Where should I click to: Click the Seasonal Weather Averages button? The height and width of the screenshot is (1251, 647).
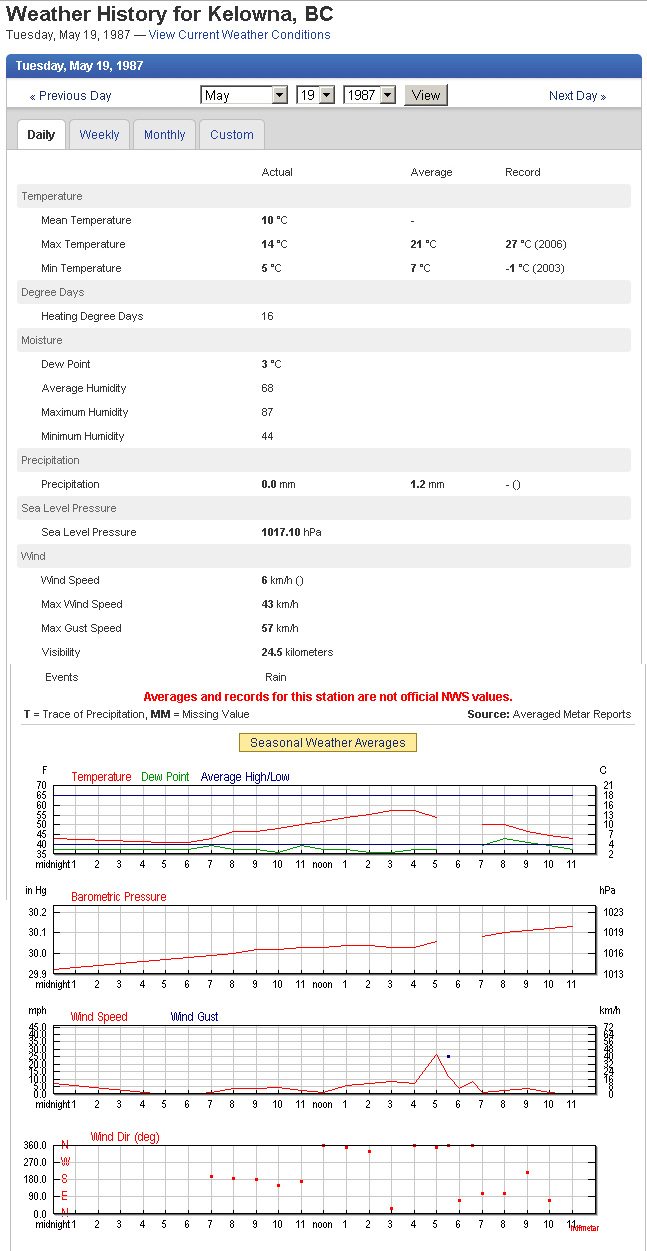click(328, 743)
